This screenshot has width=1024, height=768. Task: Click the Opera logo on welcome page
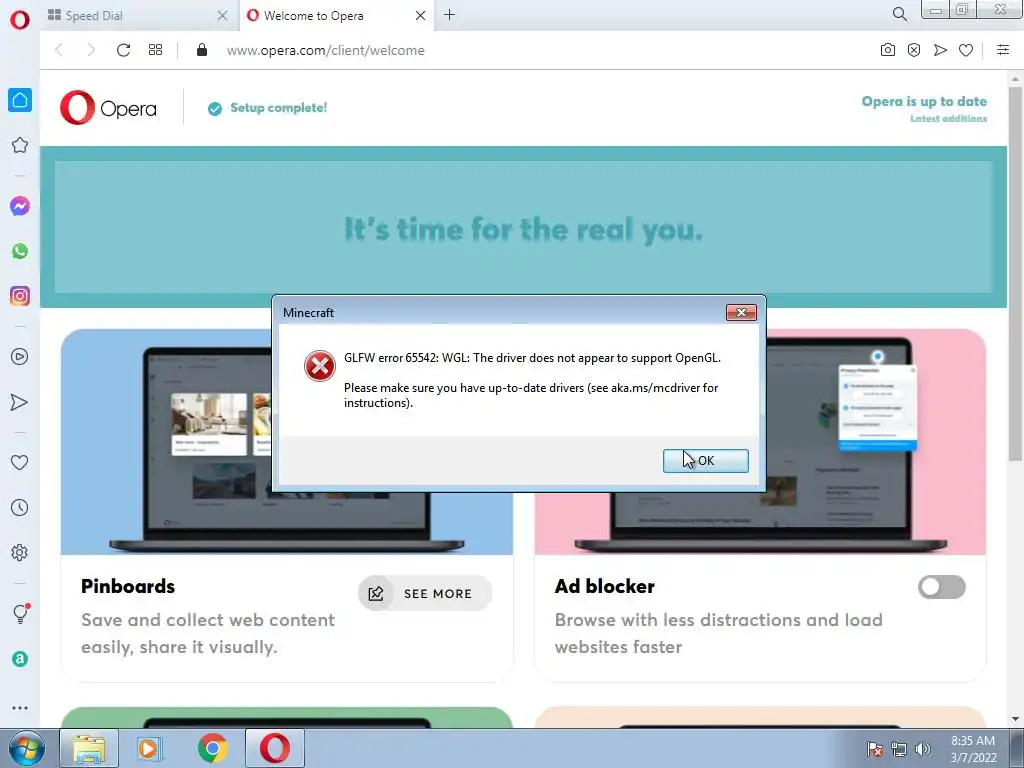pos(108,108)
